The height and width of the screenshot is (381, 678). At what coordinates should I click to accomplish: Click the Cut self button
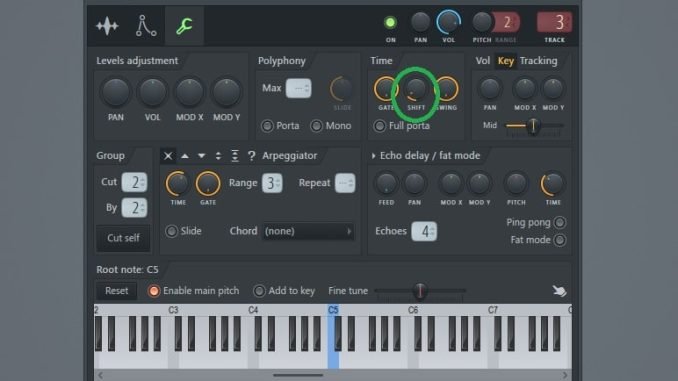pyautogui.click(x=123, y=238)
